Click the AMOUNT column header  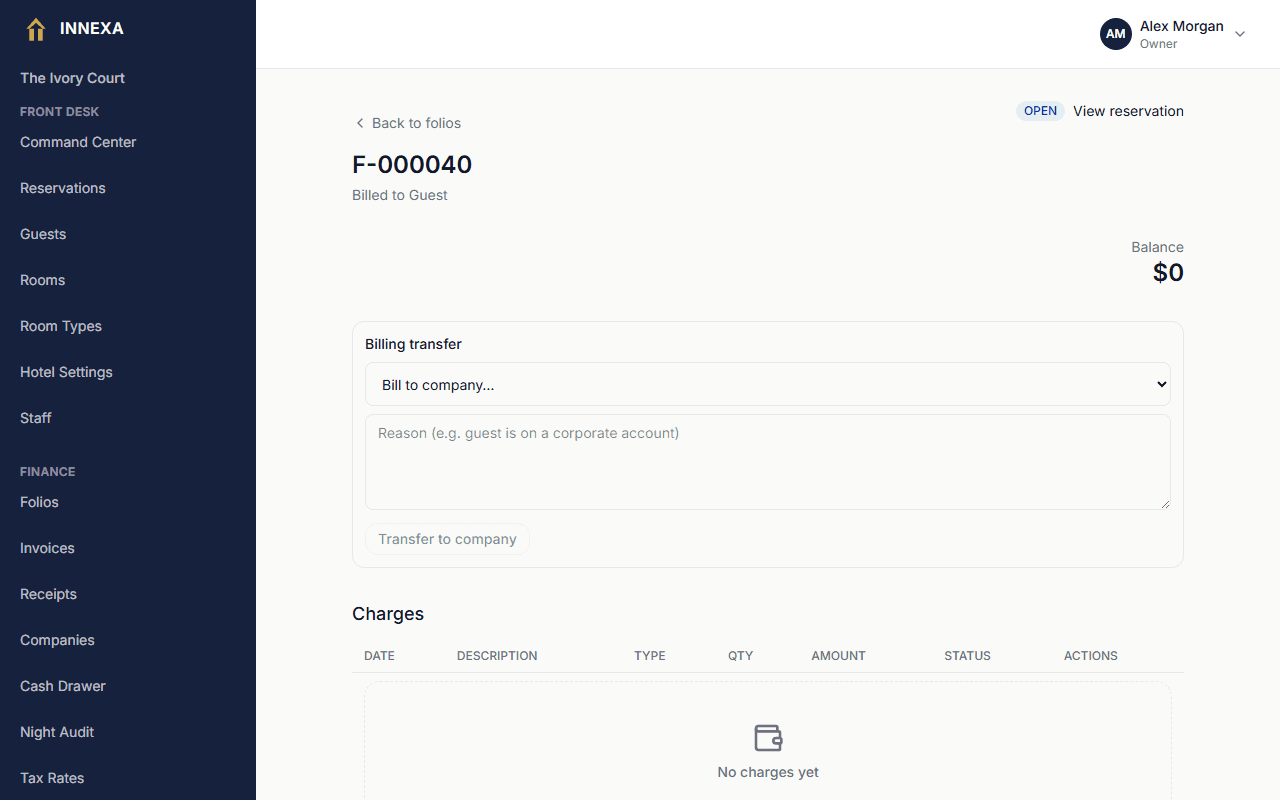point(838,656)
